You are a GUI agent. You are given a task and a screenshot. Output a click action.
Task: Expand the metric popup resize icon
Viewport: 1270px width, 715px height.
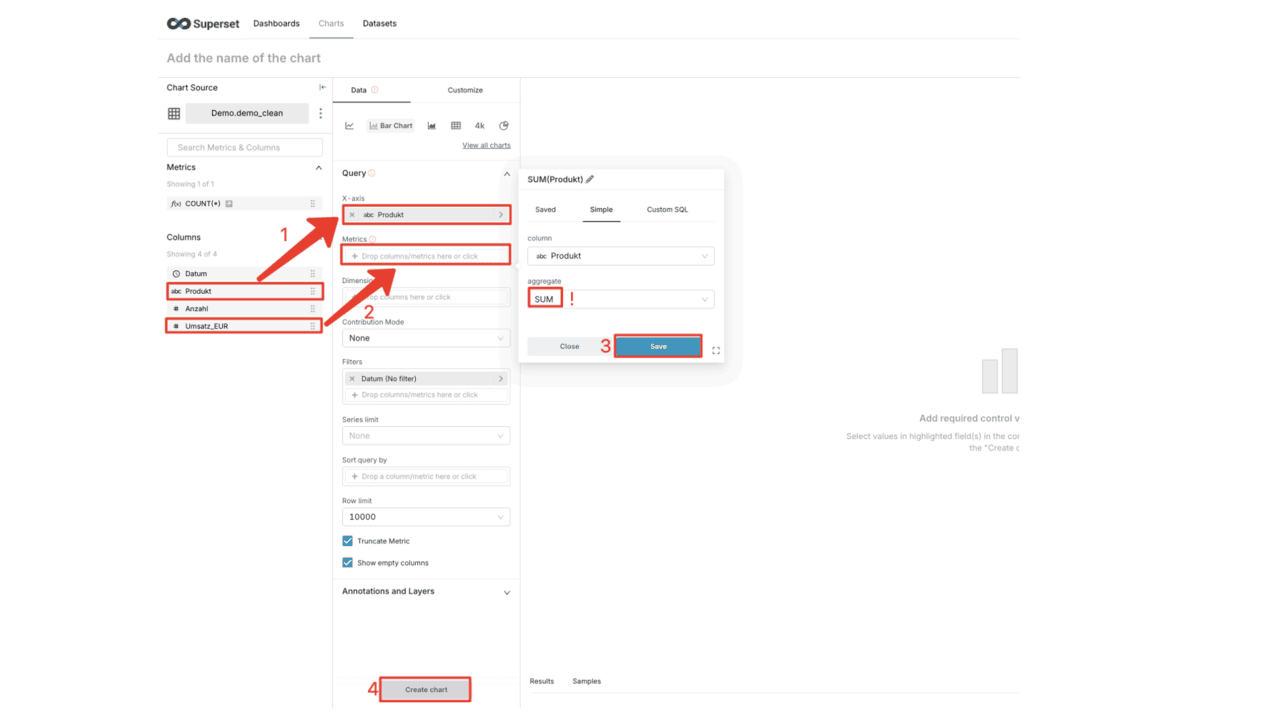point(716,351)
